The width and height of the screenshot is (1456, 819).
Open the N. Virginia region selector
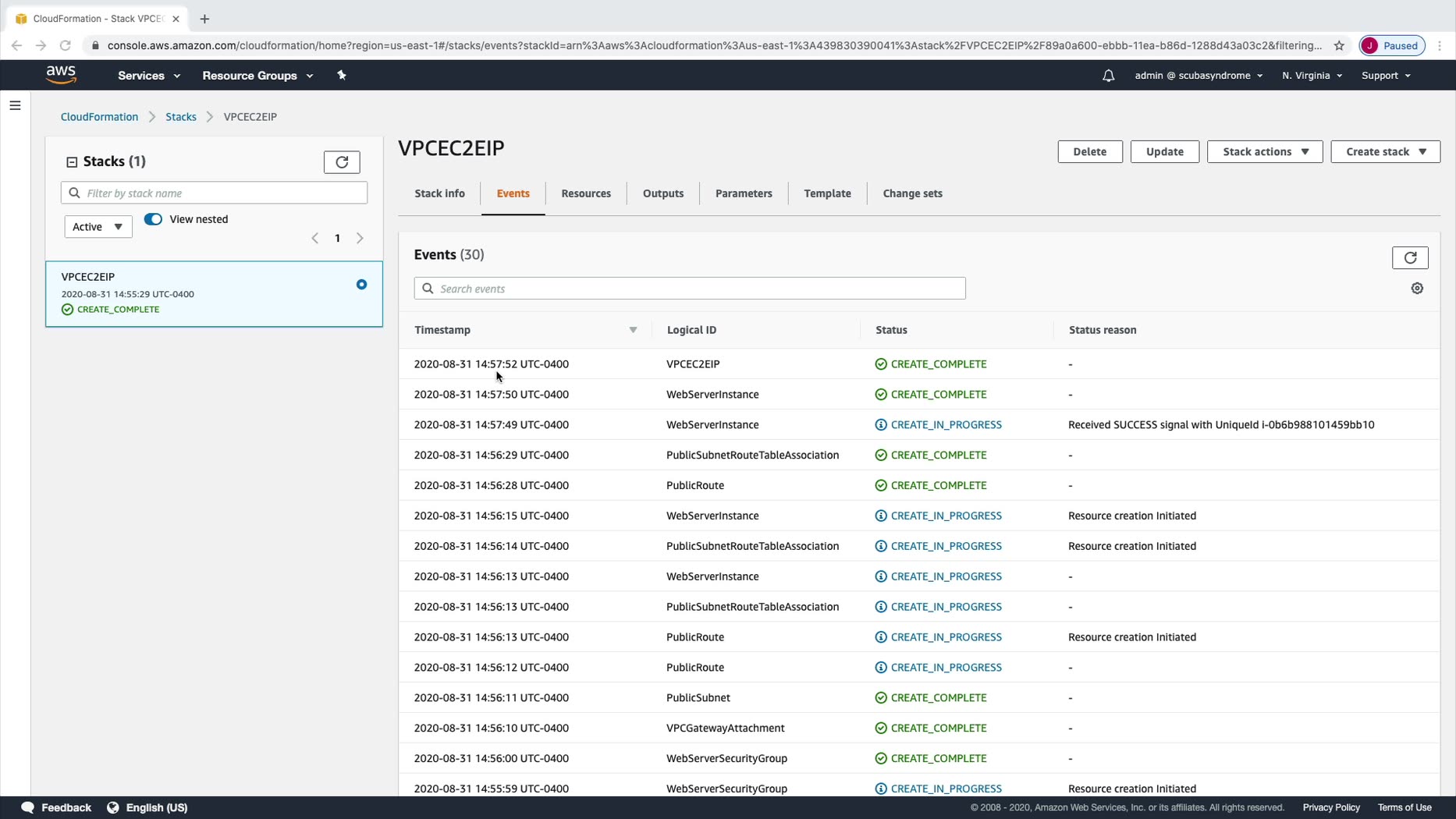[1312, 76]
